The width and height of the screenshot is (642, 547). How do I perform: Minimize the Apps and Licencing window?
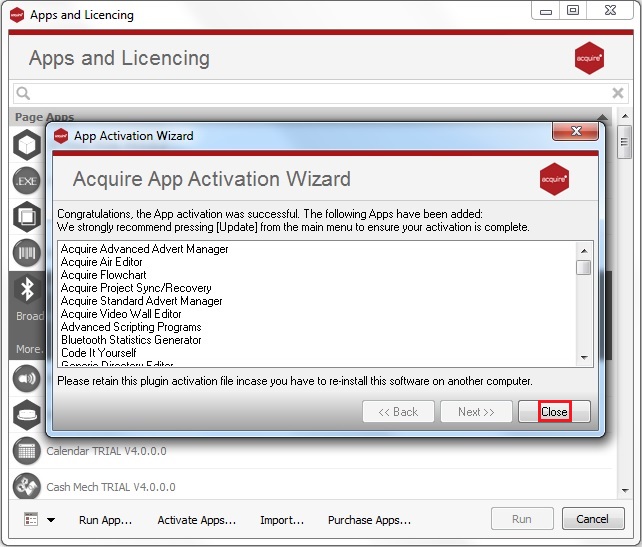(x=546, y=11)
